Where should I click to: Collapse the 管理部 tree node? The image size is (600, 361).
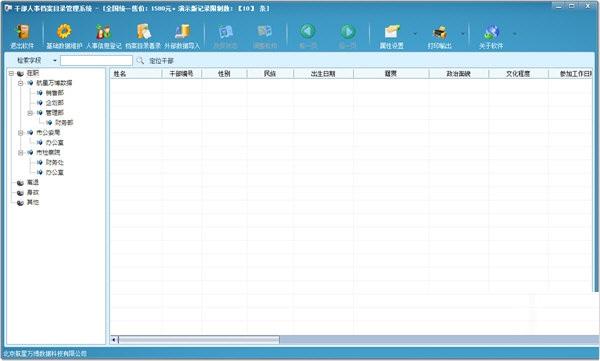point(30,113)
